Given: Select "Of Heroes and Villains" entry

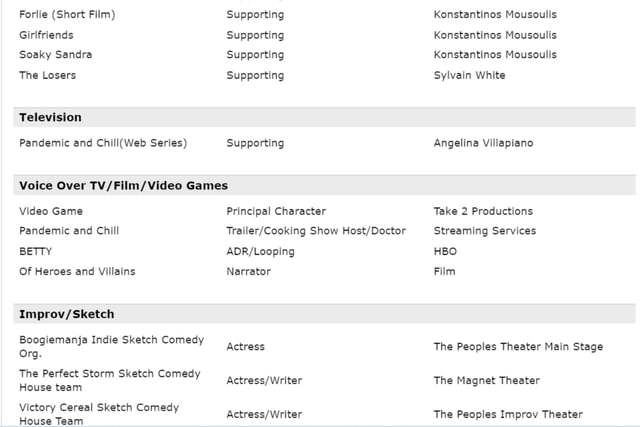Looking at the screenshot, I should pyautogui.click(x=77, y=271).
